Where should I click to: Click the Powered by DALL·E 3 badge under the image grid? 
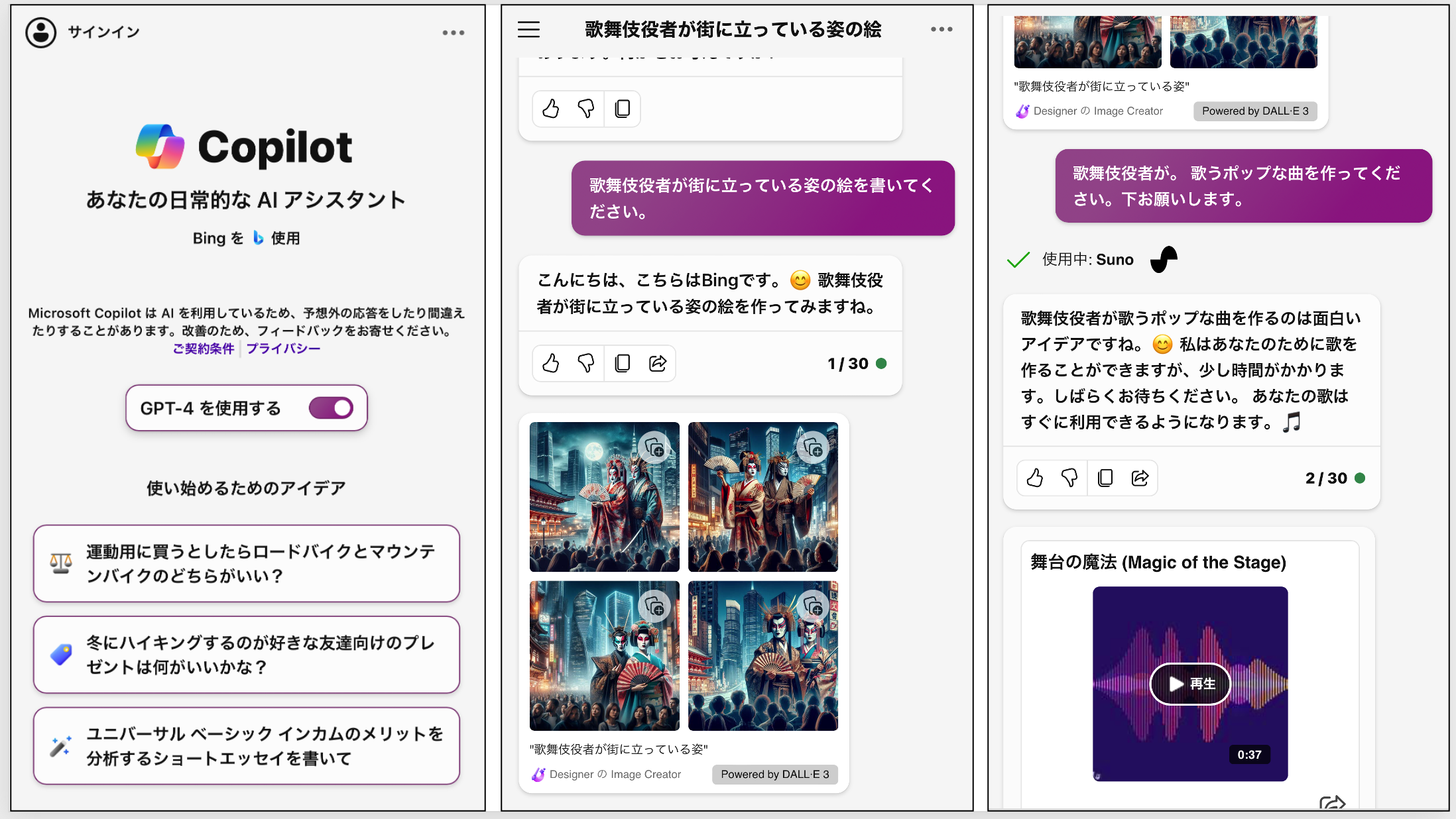click(774, 774)
